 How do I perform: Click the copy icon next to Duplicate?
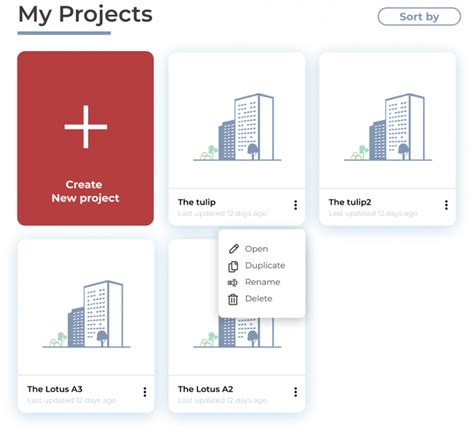233,266
